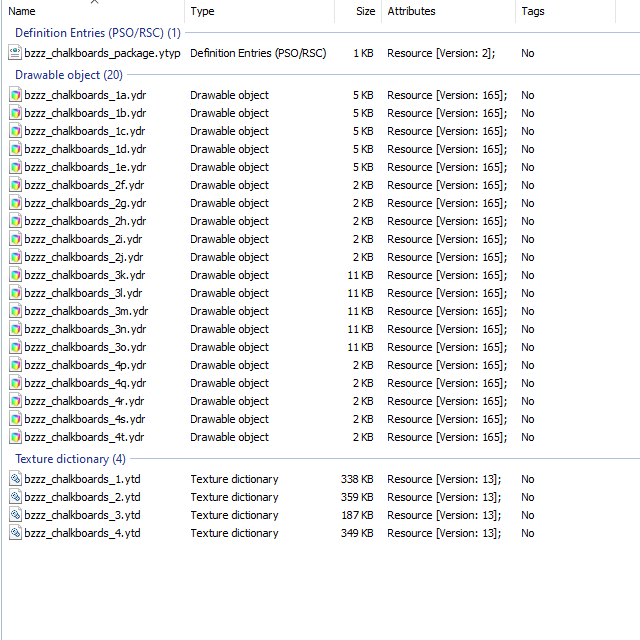Select file name bzzz_chalkboards_3k.ydr
Image resolution: width=640 pixels, height=640 pixels.
click(x=84, y=275)
